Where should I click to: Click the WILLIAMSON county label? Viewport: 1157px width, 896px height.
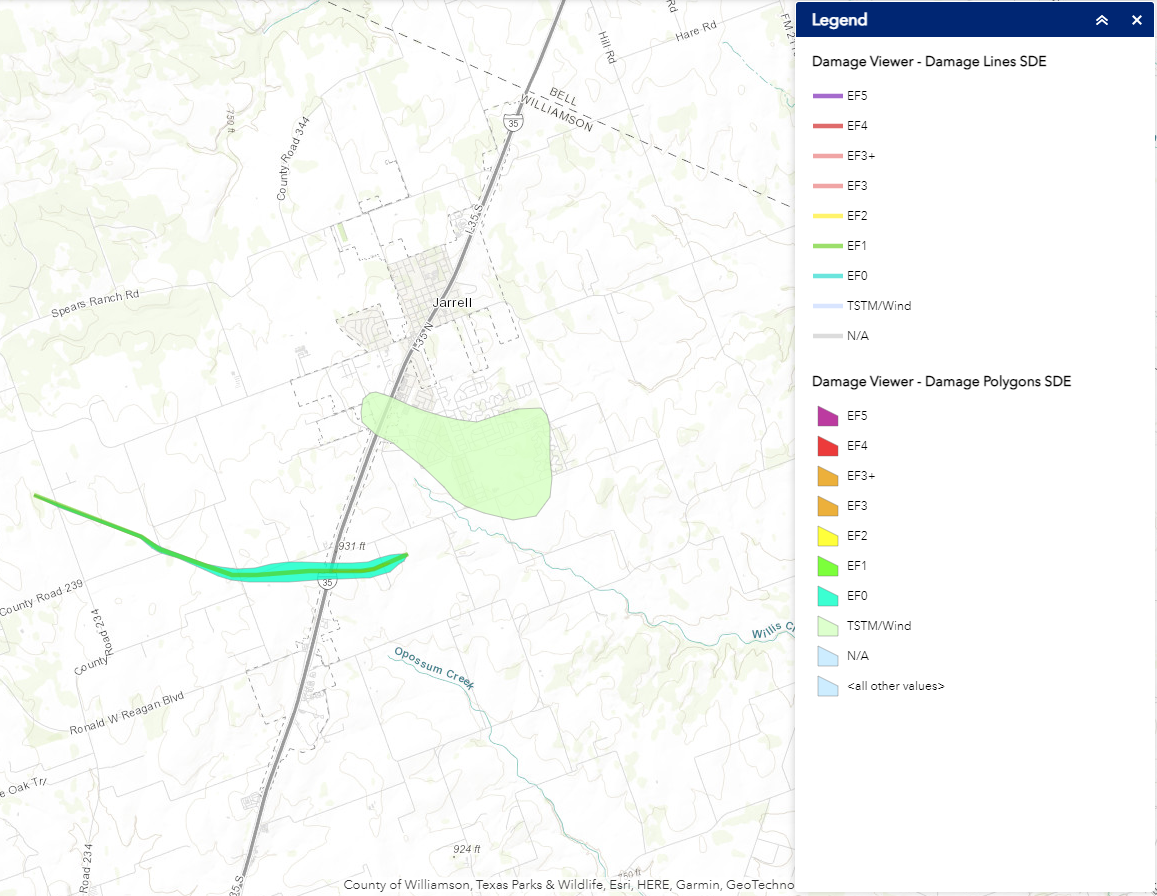pos(557,113)
